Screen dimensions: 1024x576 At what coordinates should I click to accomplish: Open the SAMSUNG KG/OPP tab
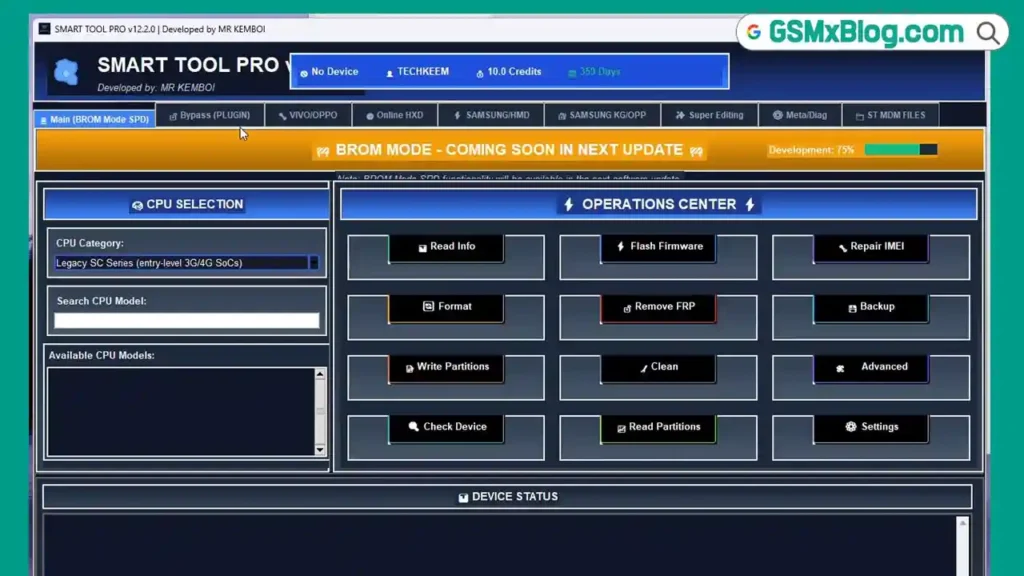(601, 115)
